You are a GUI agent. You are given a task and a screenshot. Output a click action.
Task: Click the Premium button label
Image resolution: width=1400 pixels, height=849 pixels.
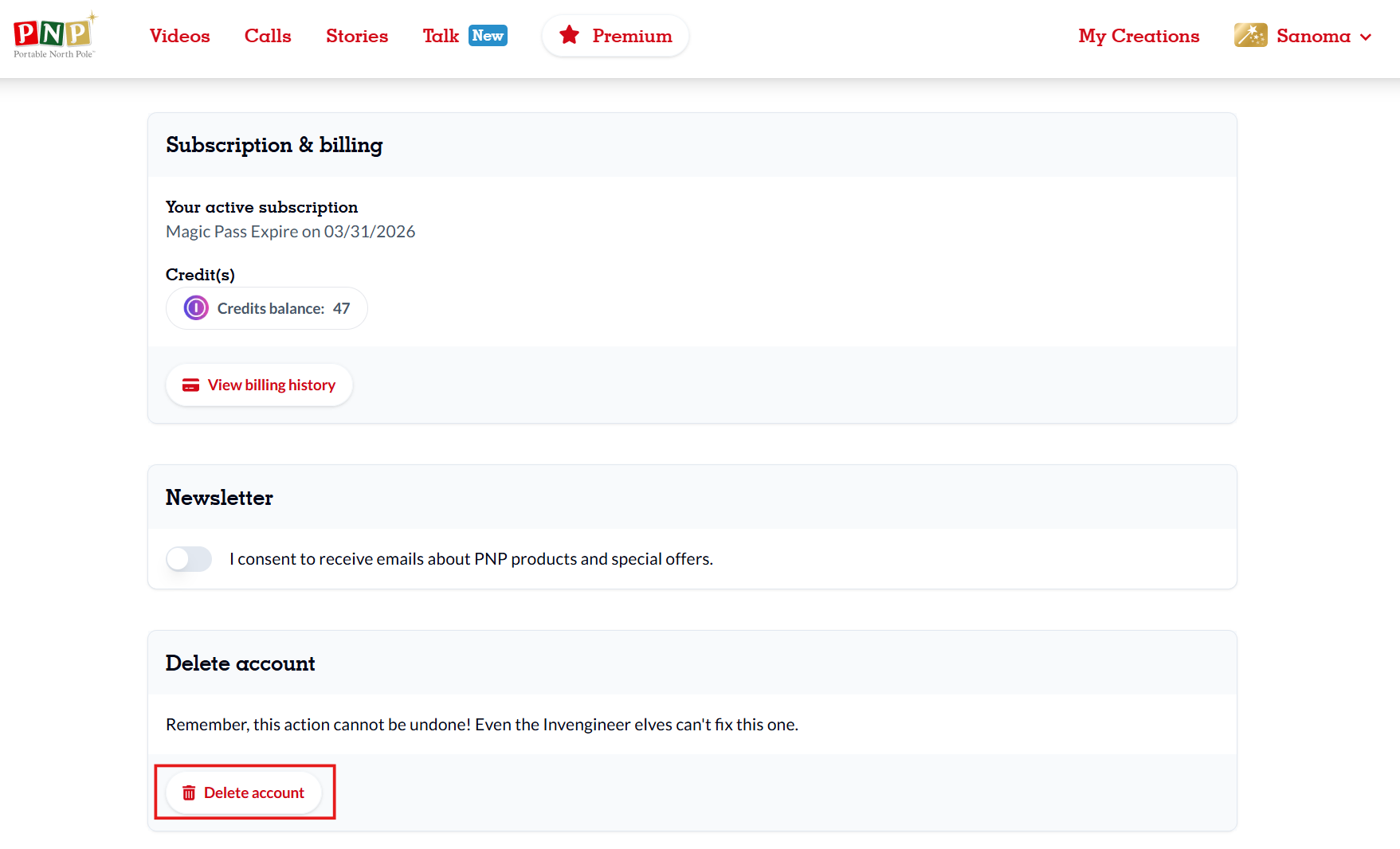[x=632, y=36]
